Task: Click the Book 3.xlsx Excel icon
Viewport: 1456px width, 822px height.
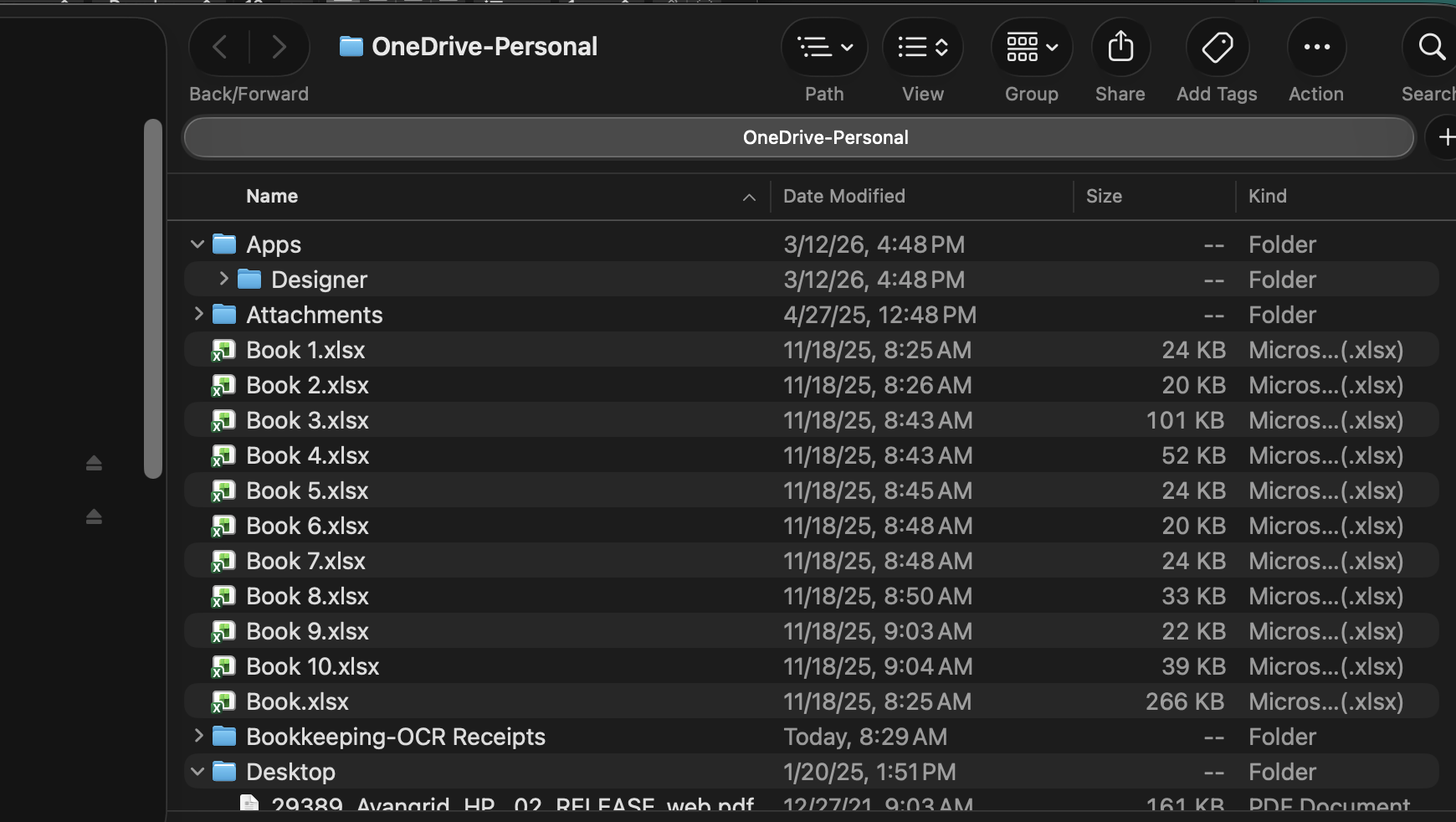Action: 223,420
